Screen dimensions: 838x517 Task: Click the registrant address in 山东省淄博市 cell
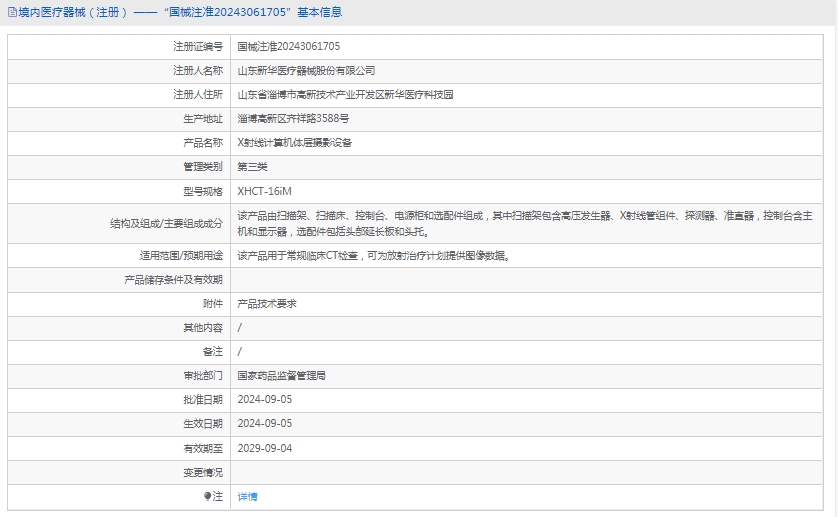[x=345, y=94]
